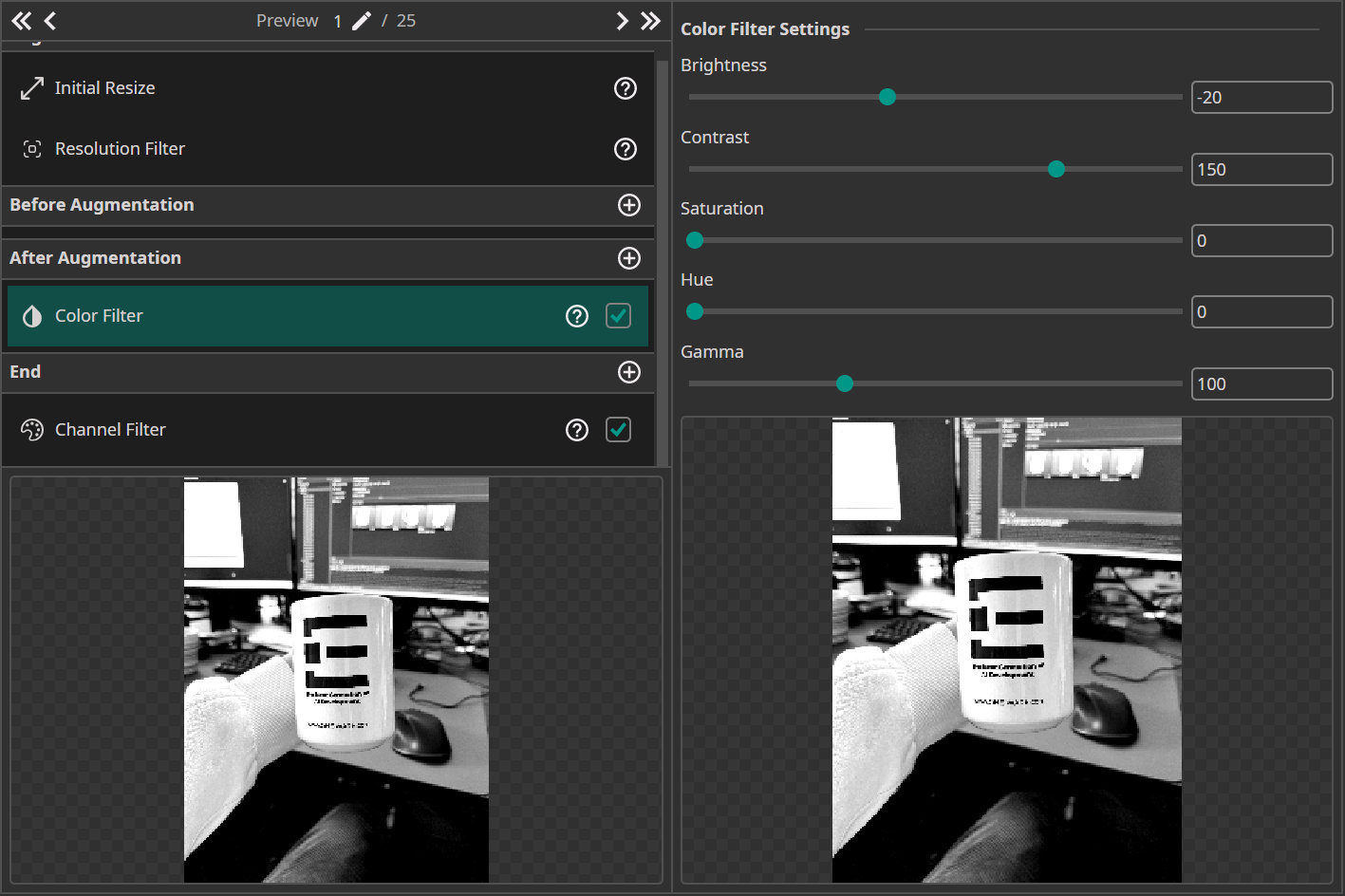1345x896 pixels.
Task: Toggle the Resolution Filter help question mark
Action: coord(625,148)
